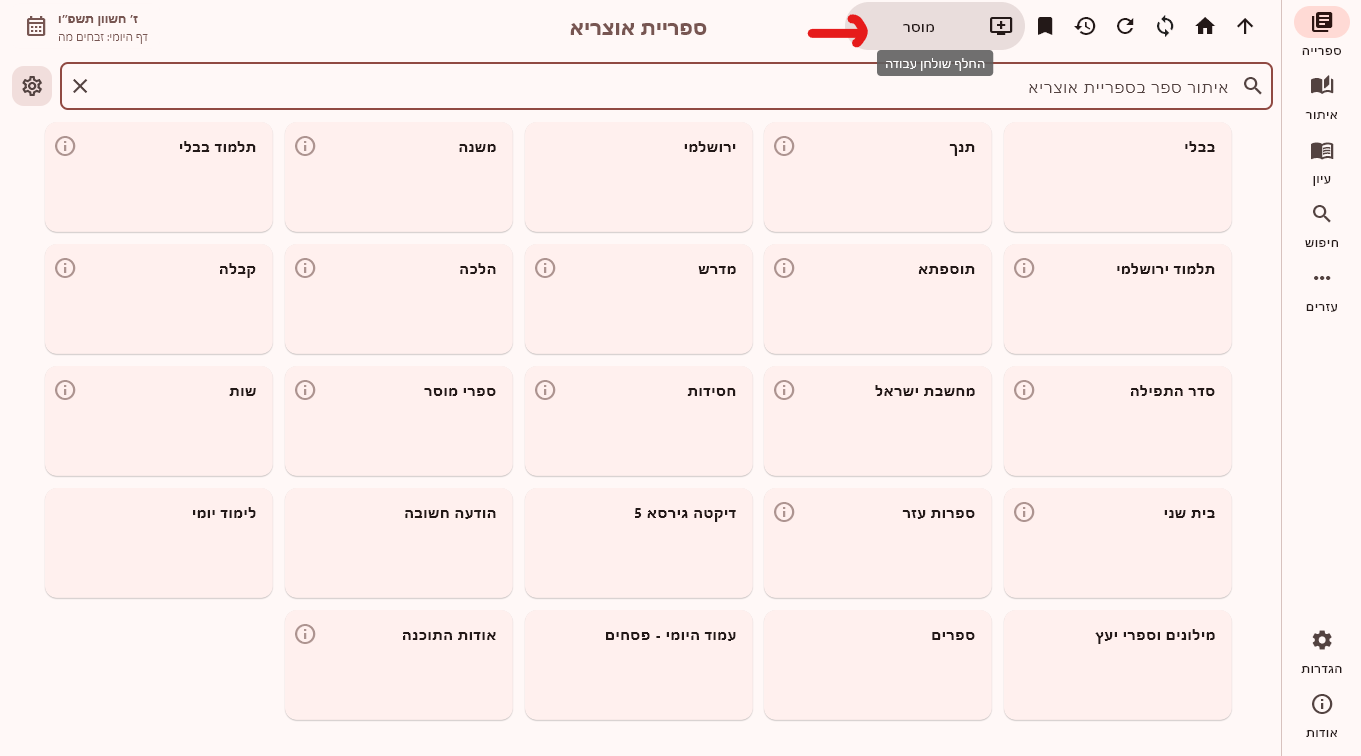The height and width of the screenshot is (756, 1361).
Task: Go home using the home icon
Action: pyautogui.click(x=1205, y=26)
